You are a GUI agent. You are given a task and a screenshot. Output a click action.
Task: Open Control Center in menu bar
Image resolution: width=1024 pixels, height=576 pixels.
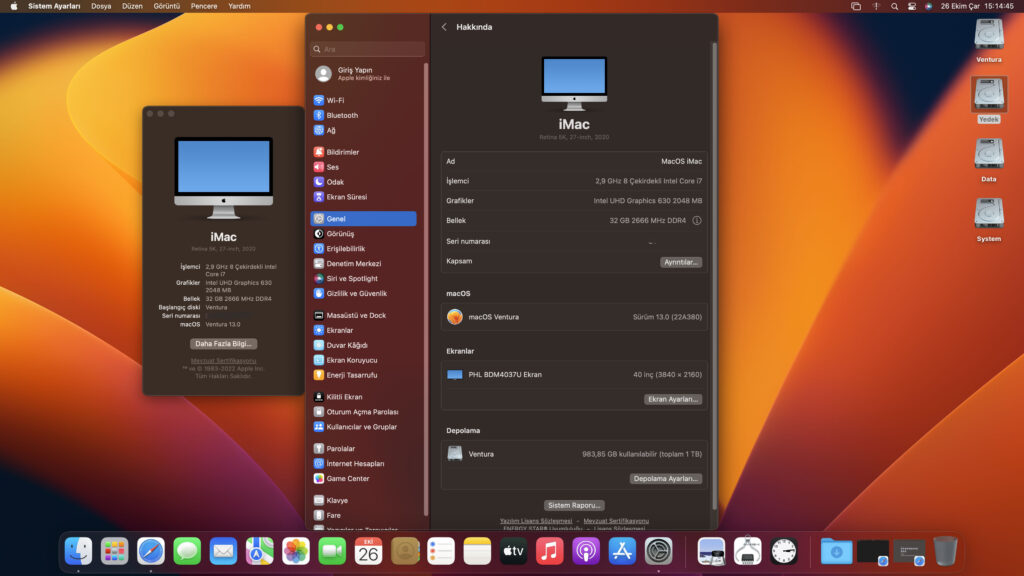(912, 6)
